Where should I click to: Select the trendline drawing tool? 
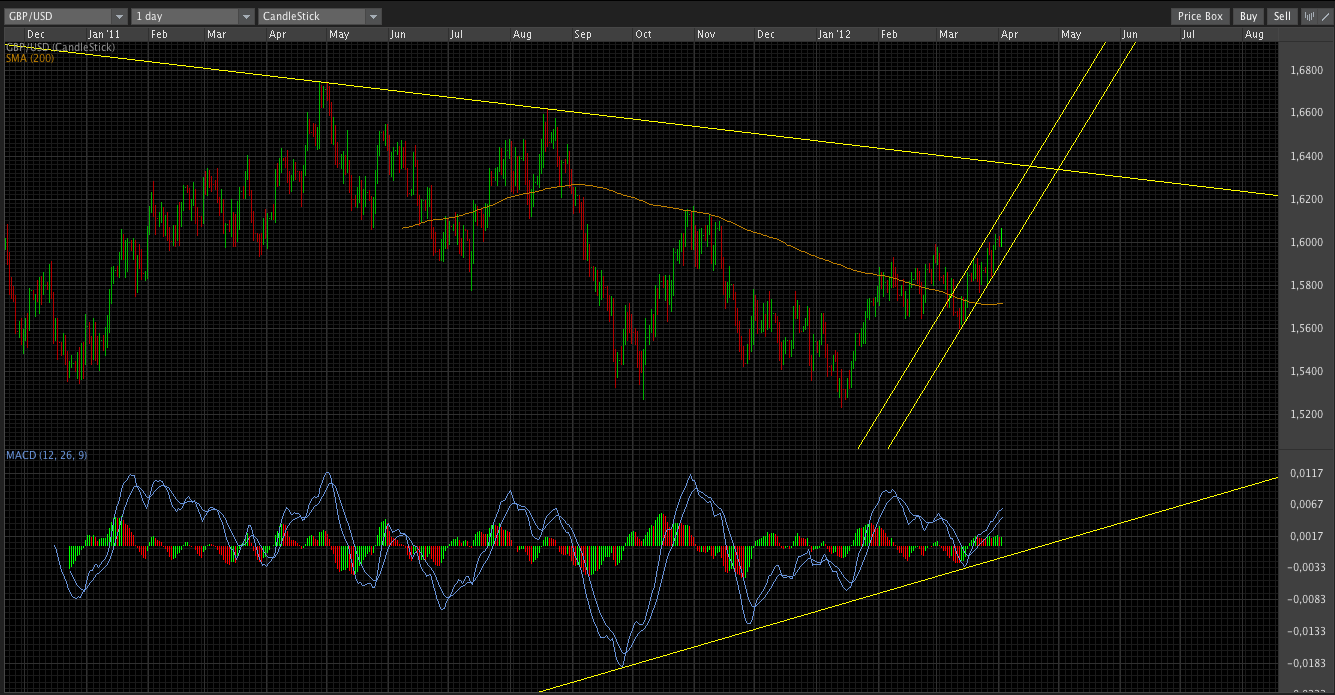click(1324, 16)
